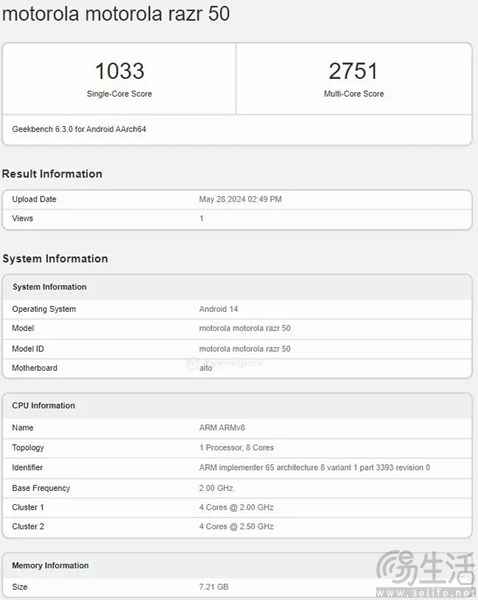Click the 'Cluster 2' row label
478x600 pixels.
tap(28, 526)
